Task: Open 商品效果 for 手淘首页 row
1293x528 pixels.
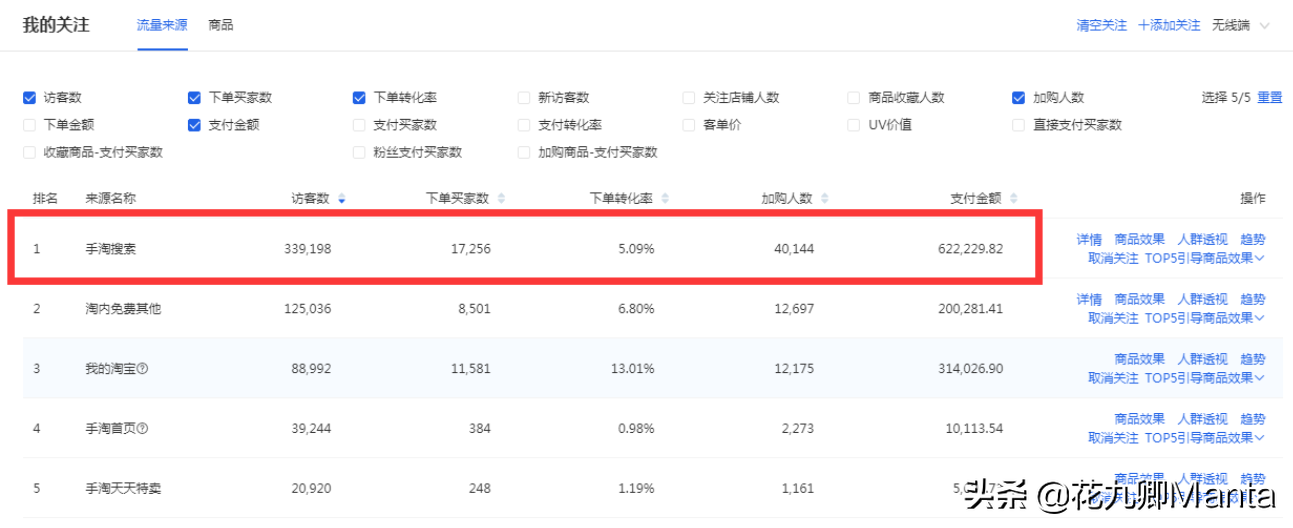Action: (x=1140, y=419)
